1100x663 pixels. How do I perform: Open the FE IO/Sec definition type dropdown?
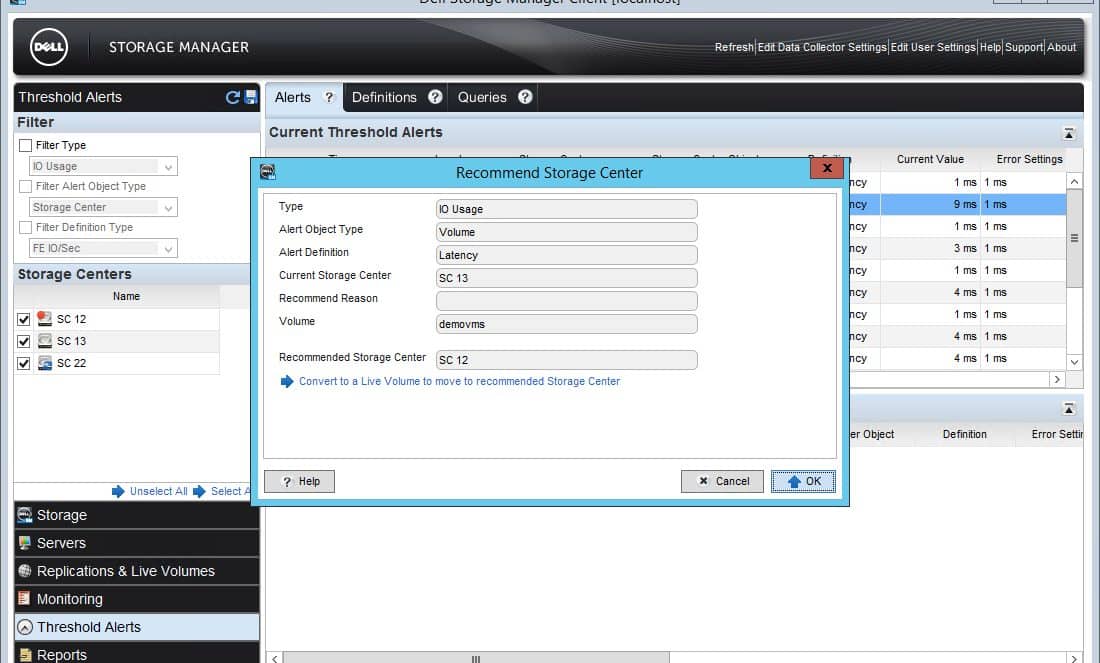103,248
